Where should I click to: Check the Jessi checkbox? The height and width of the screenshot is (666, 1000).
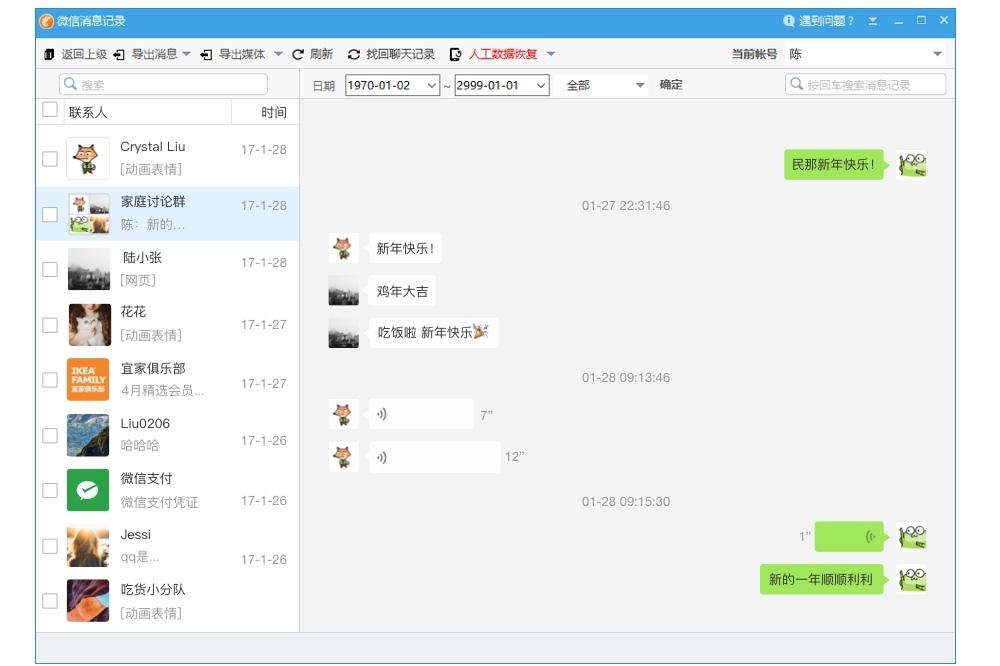pyautogui.click(x=50, y=546)
